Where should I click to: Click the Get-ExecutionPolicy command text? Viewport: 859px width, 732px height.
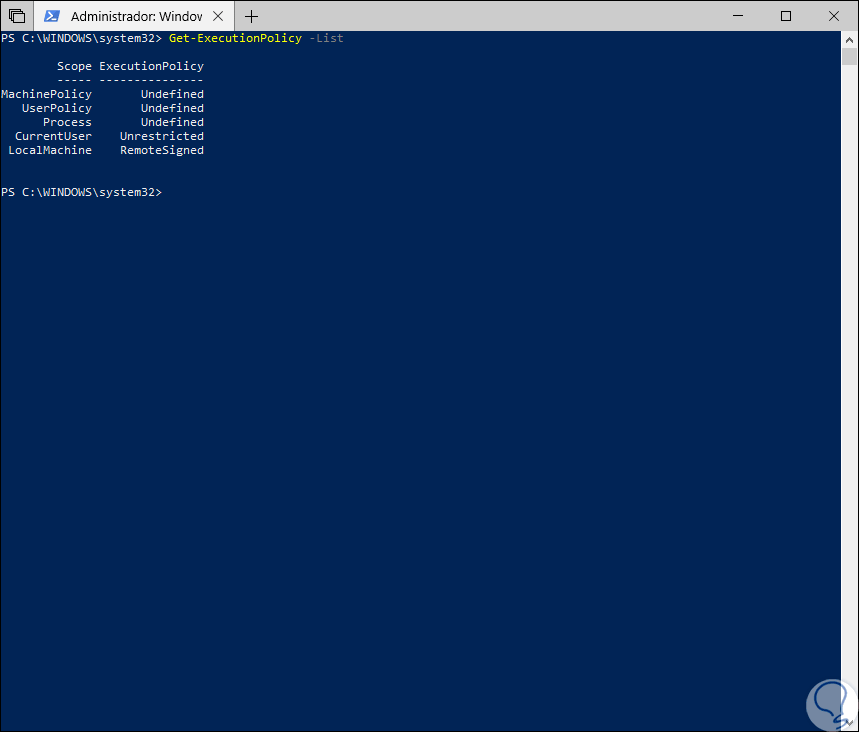235,38
